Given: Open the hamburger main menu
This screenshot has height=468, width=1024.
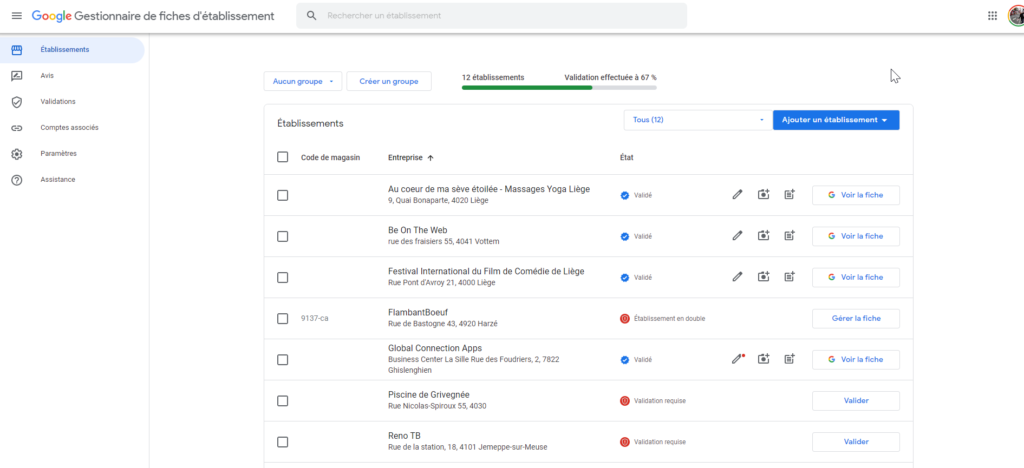Looking at the screenshot, I should tap(16, 16).
